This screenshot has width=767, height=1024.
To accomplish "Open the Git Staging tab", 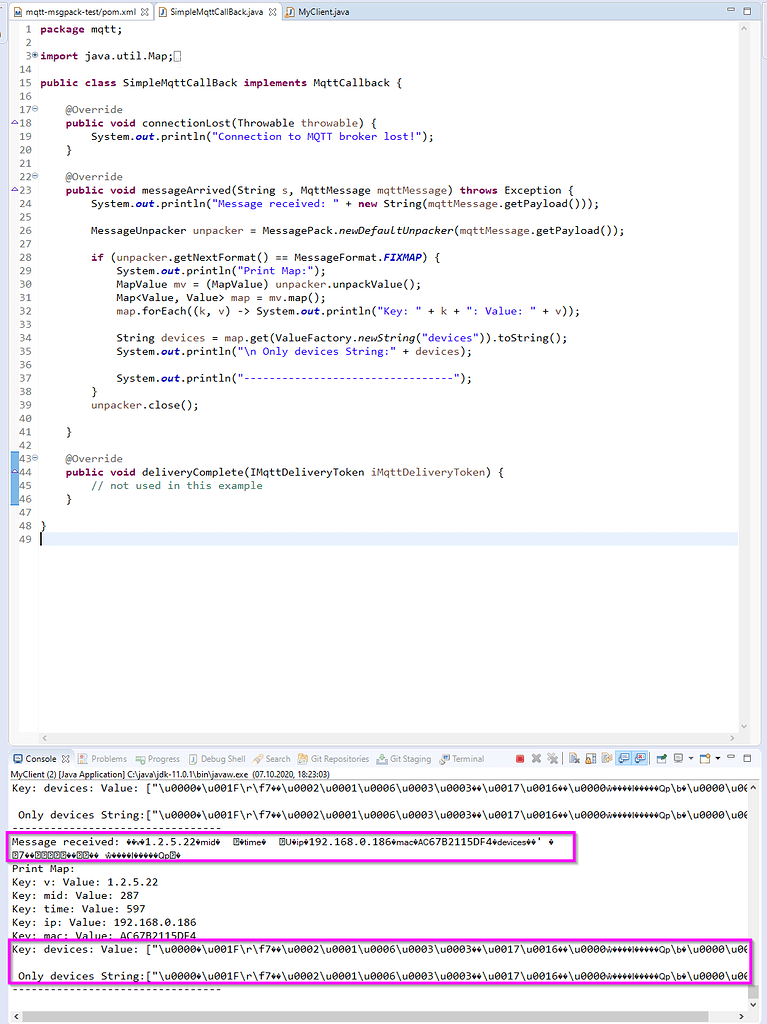I will [404, 759].
